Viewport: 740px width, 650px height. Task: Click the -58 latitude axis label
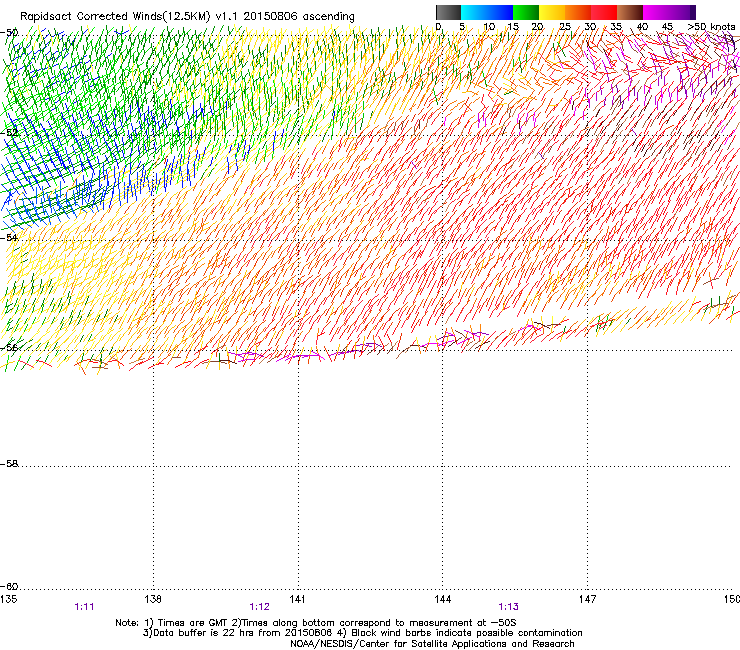click(9, 464)
